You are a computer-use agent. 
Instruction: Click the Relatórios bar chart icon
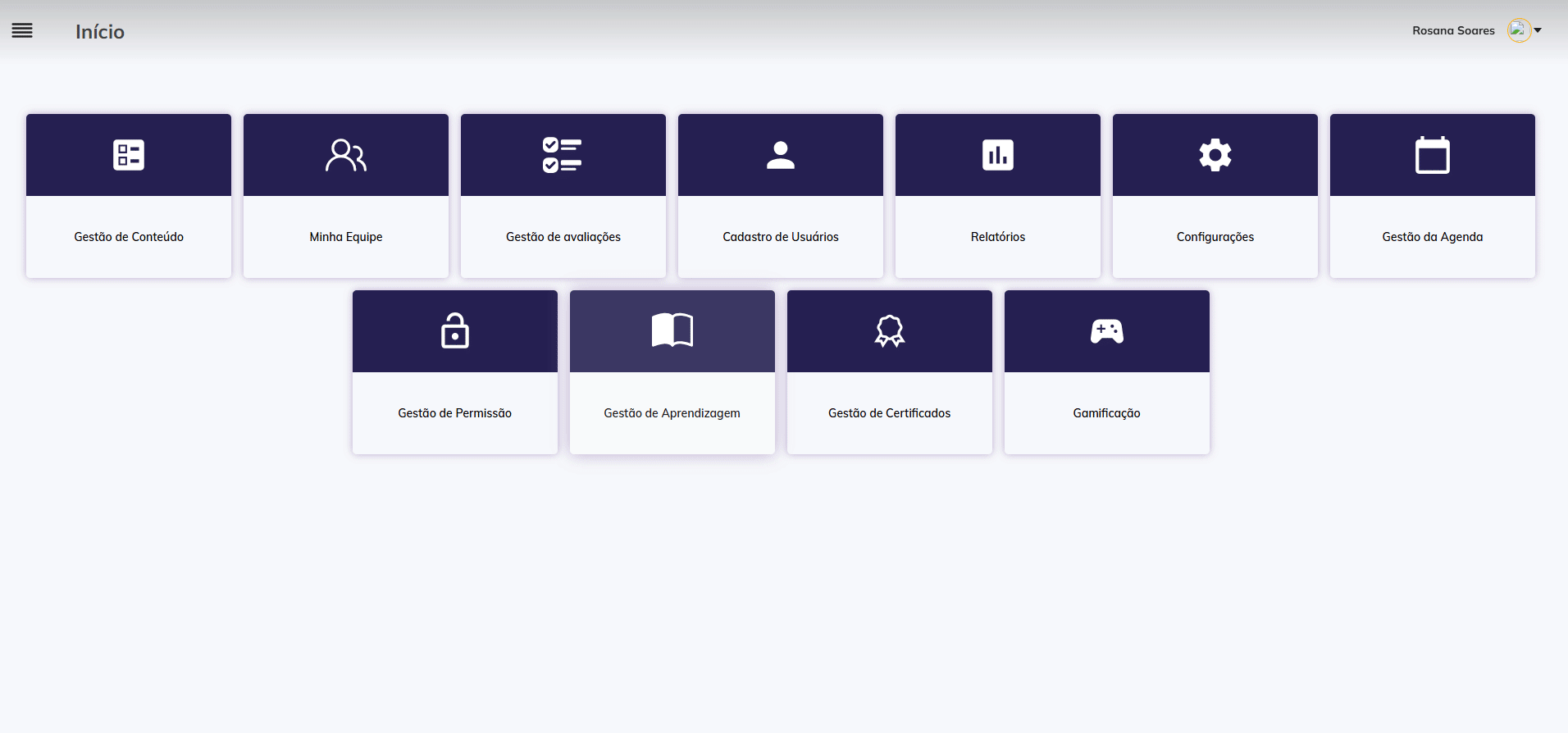click(x=998, y=155)
